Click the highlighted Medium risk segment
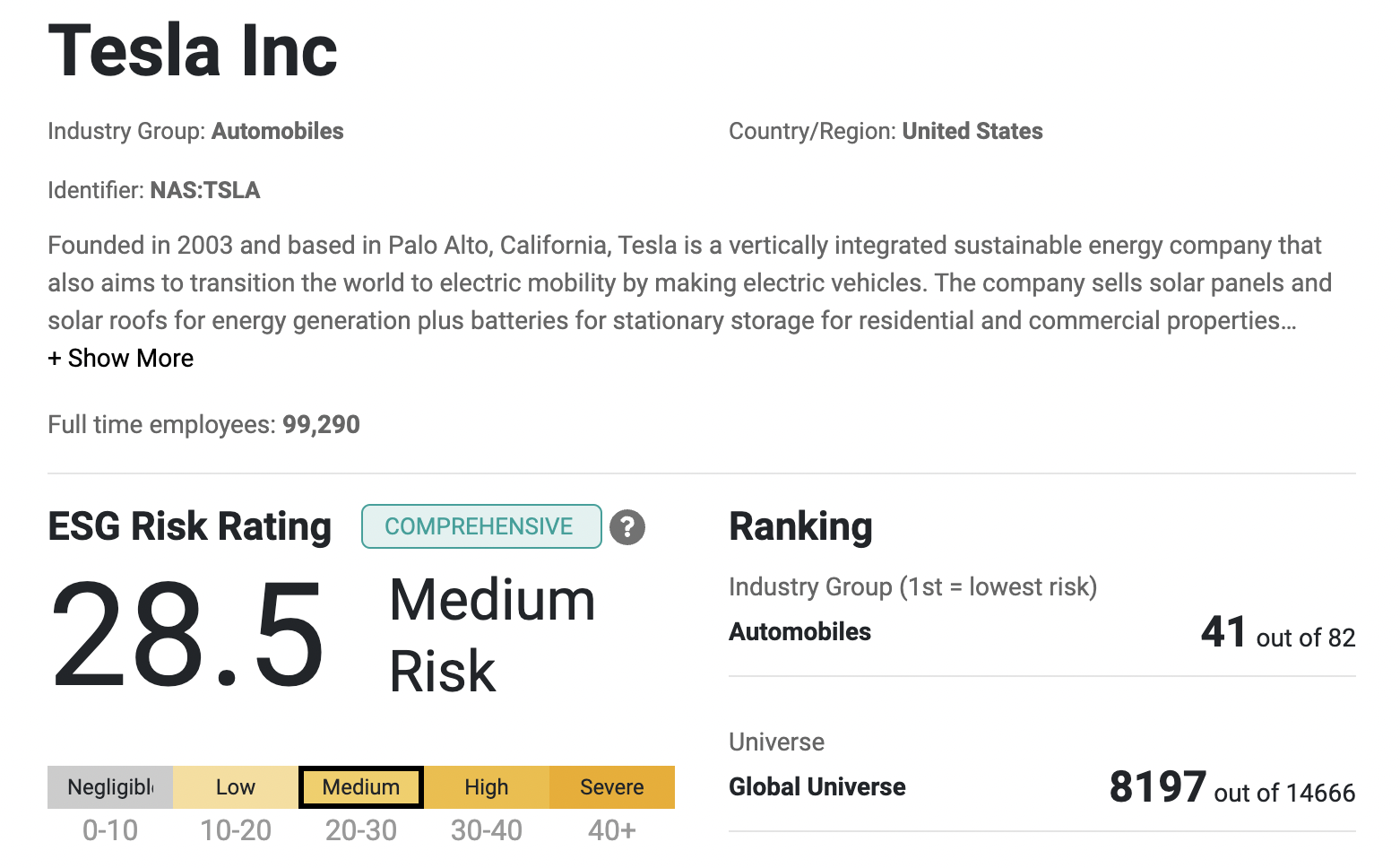This screenshot has height=868, width=1400. 361,787
